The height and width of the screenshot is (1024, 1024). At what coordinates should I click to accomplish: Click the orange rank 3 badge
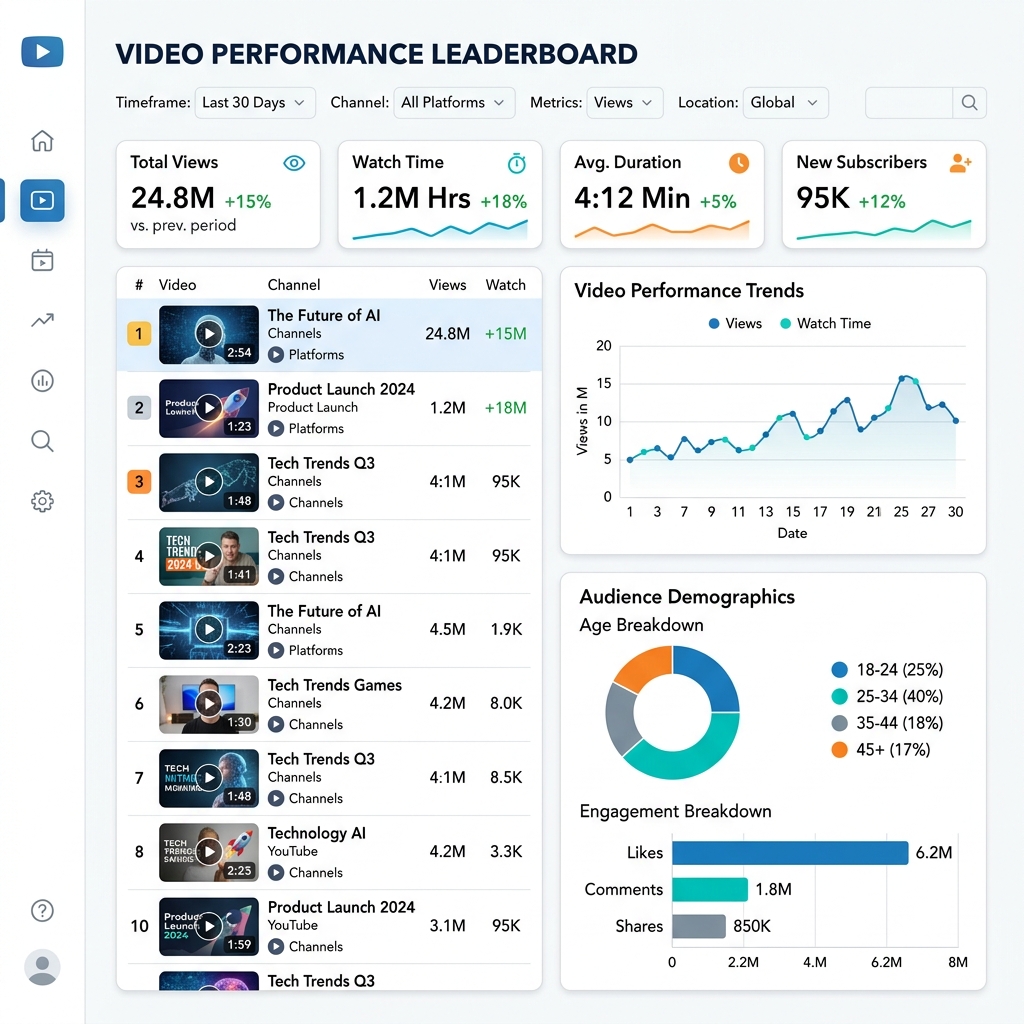coord(139,482)
